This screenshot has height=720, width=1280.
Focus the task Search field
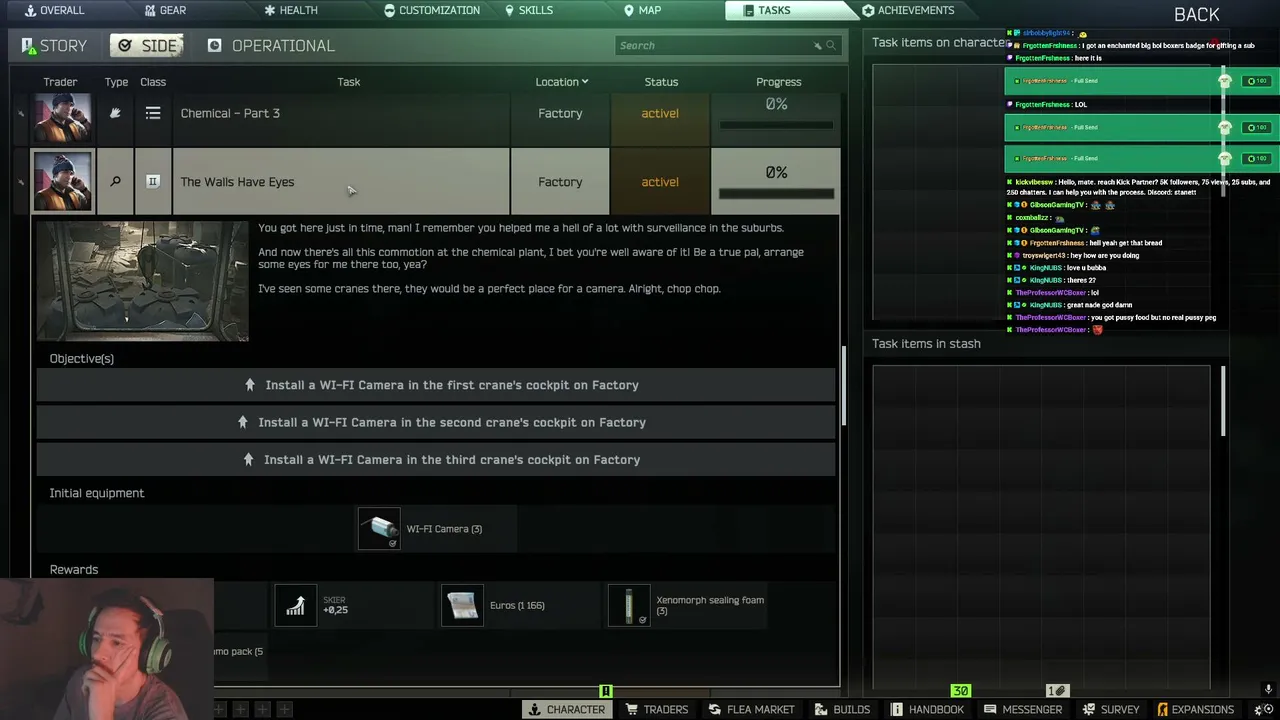pyautogui.click(x=726, y=45)
